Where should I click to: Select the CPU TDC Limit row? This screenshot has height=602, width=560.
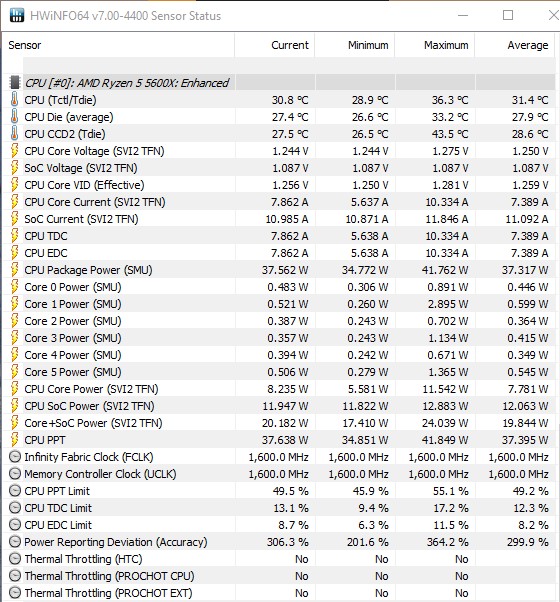pyautogui.click(x=279, y=508)
